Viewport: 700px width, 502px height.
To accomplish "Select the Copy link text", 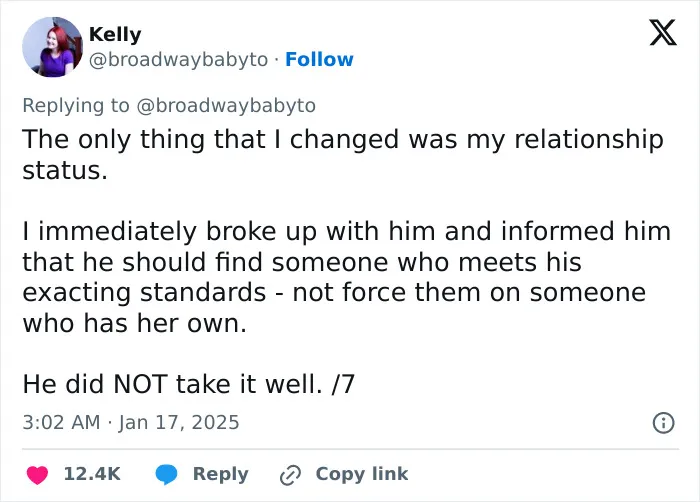I will pyautogui.click(x=362, y=474).
